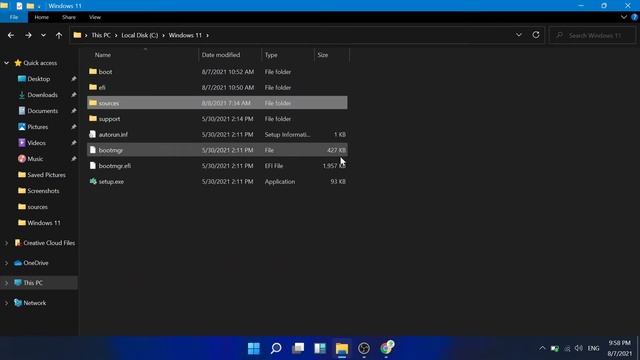Expand the This PC tree node
Viewport: 640px width, 360px height.
7,283
